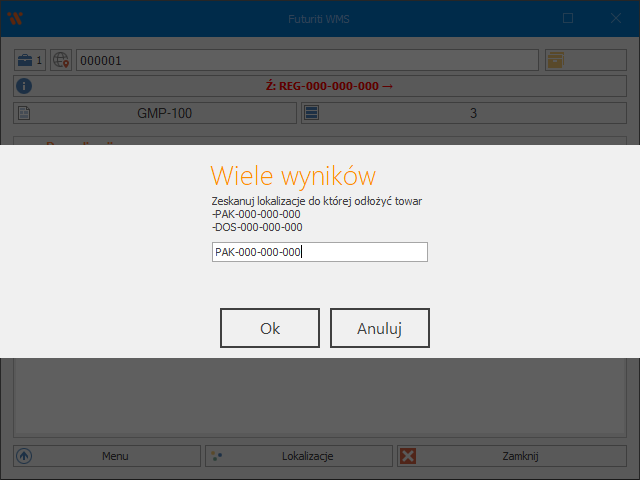The width and height of the screenshot is (640, 480).
Task: Click the Lokalizacje button icon
Action: [217, 456]
